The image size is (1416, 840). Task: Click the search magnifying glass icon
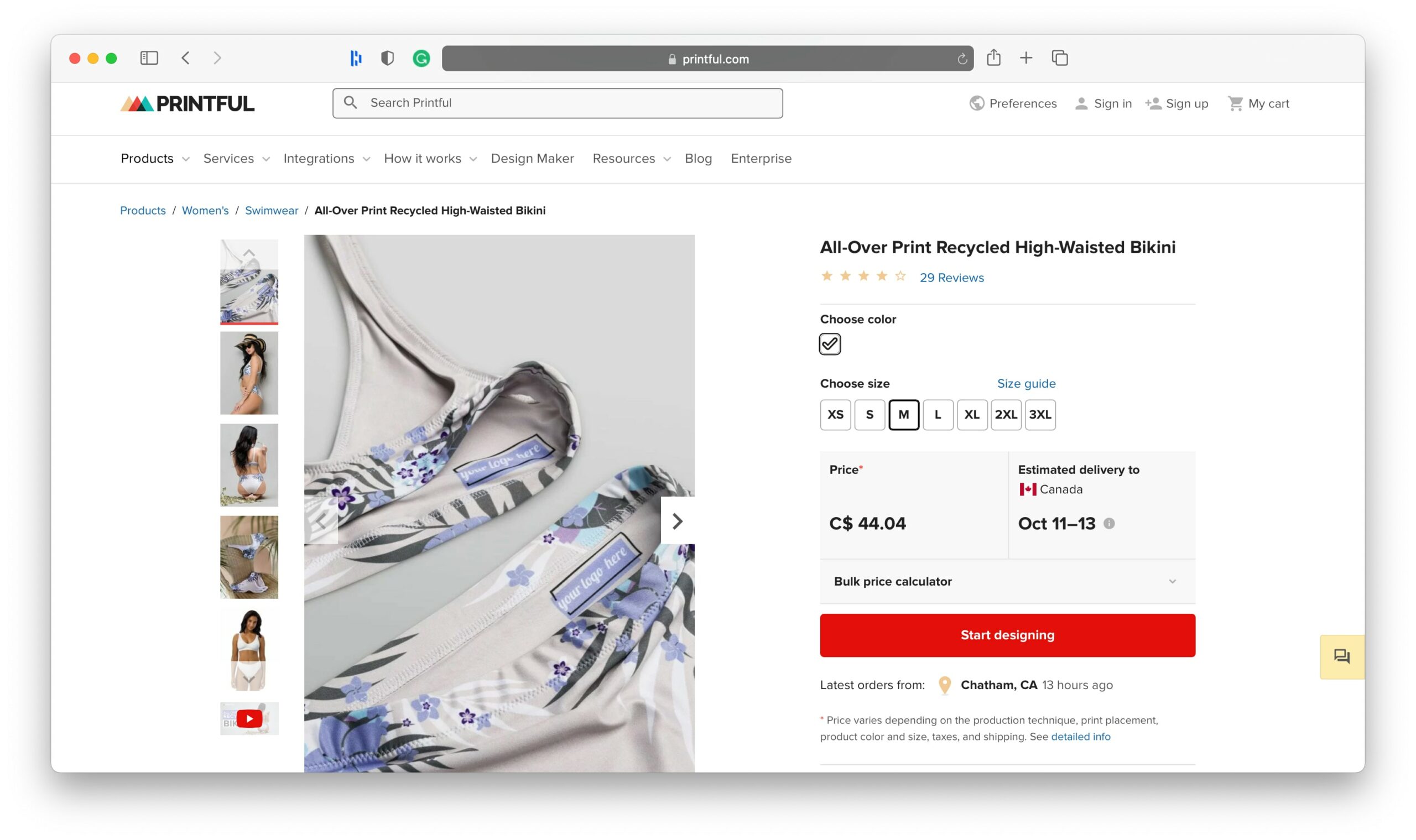tap(351, 102)
